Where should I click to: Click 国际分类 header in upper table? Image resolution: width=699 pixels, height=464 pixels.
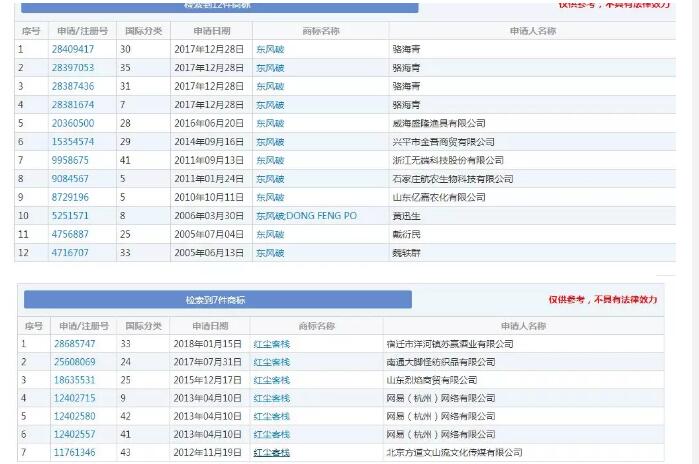click(x=143, y=31)
